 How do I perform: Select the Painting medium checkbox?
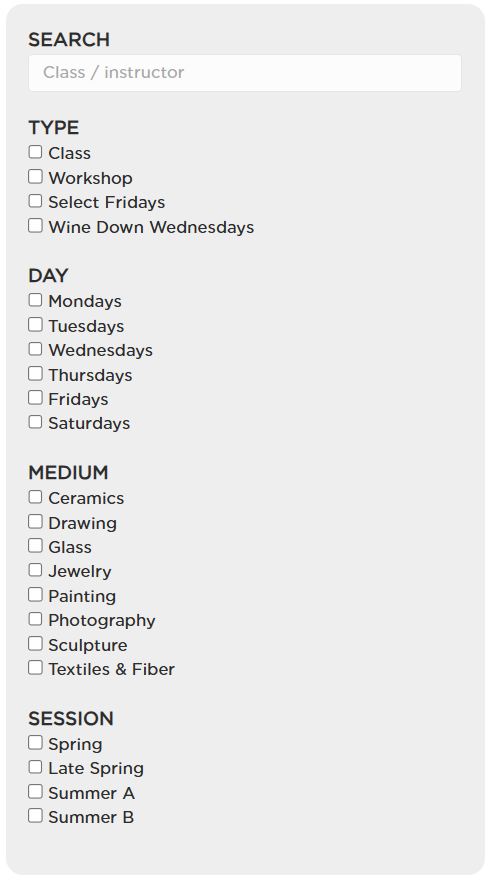tap(35, 595)
